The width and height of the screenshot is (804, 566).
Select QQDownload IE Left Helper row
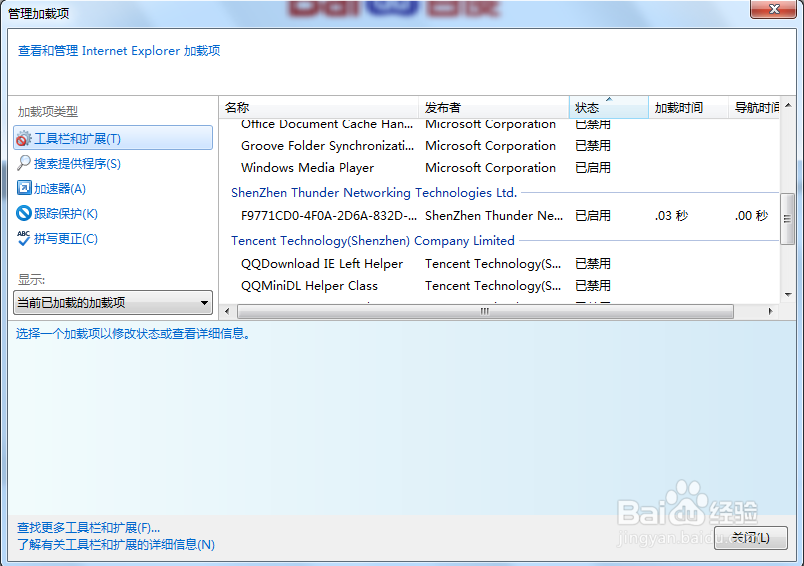(x=499, y=264)
